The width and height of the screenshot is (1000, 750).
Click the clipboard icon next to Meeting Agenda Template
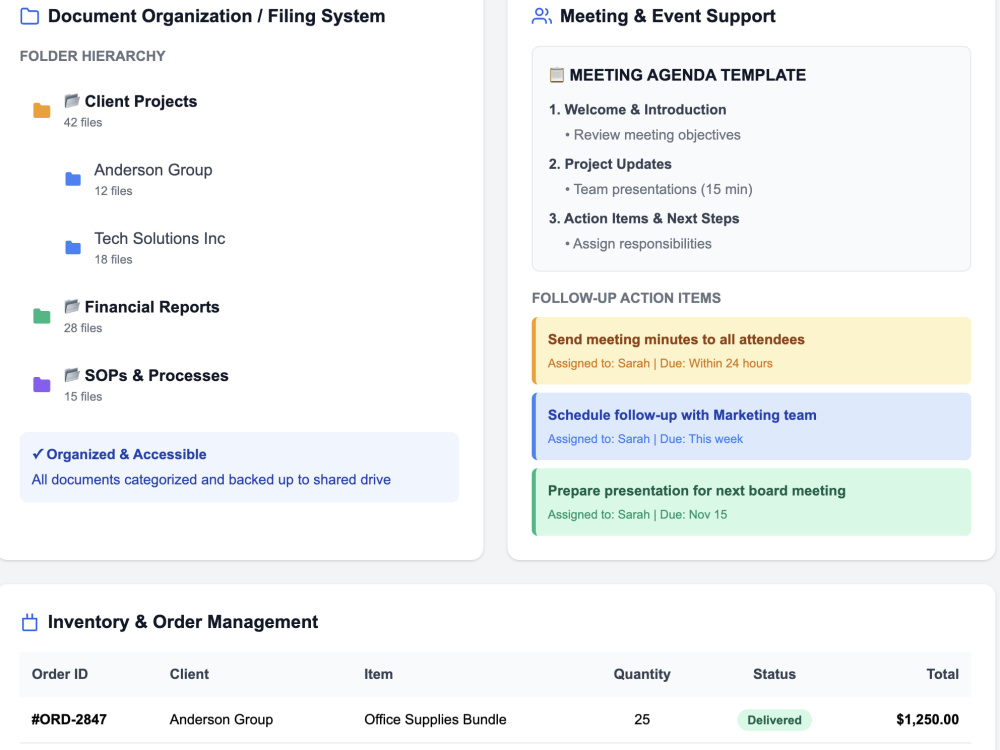(556, 75)
